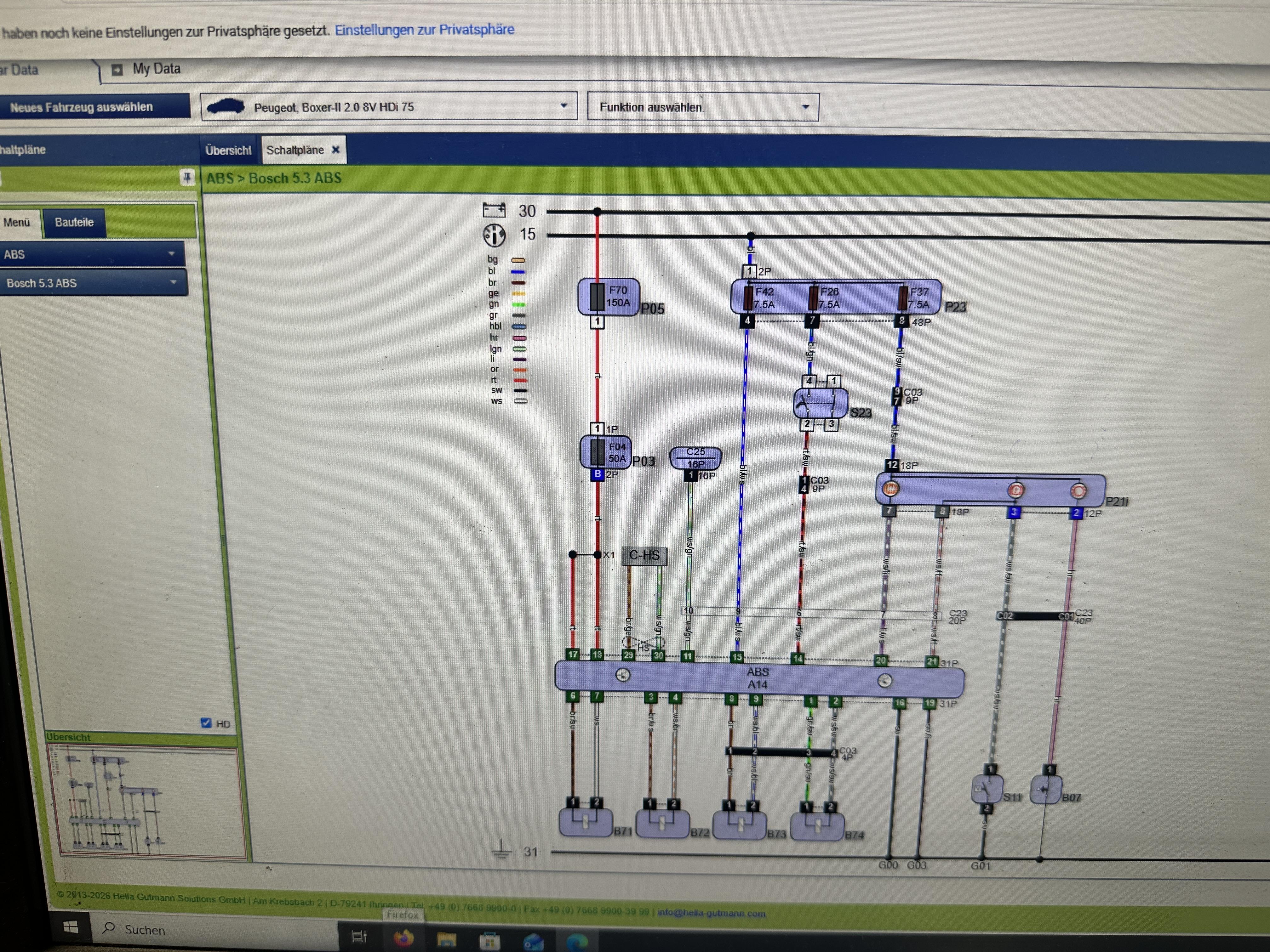This screenshot has height=952, width=1270.
Task: Expand the ABS system dropdown
Action: click(92, 254)
